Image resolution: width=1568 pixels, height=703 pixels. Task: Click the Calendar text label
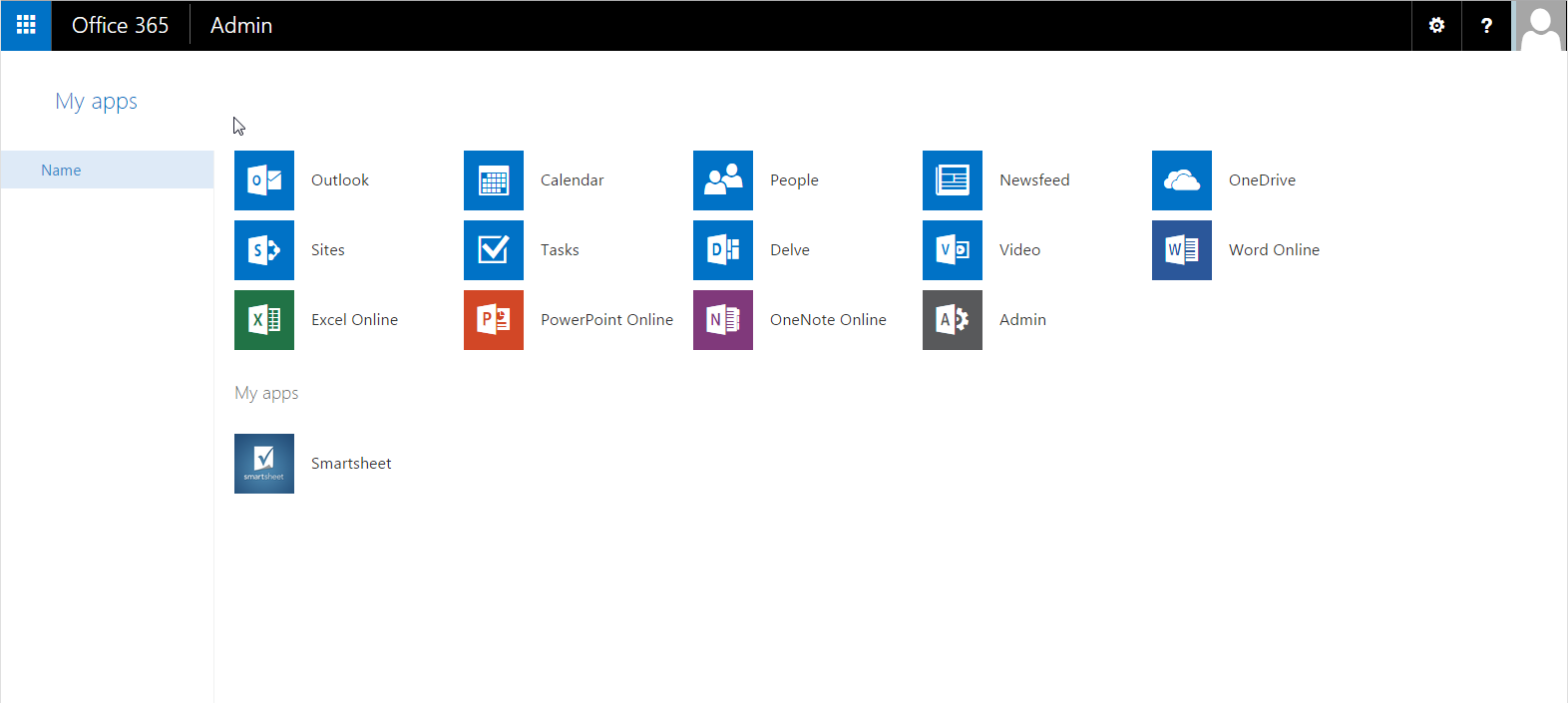[573, 180]
